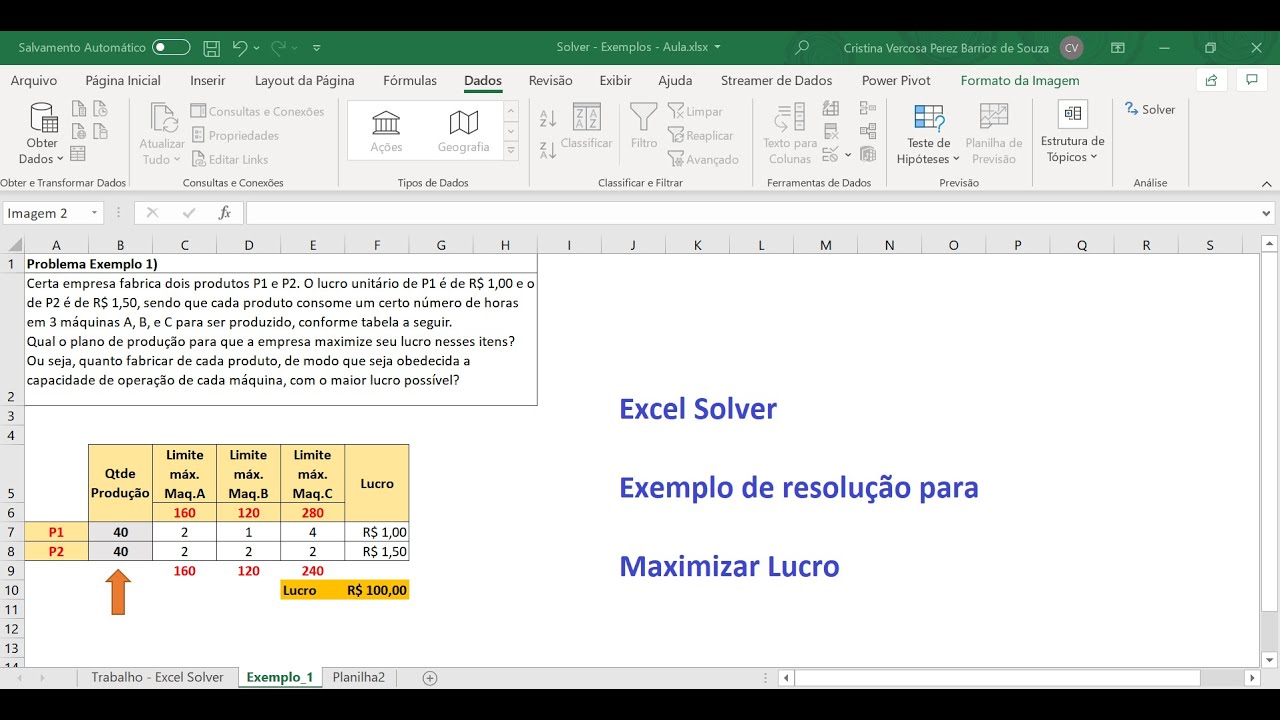1280x720 pixels.
Task: Open the Data Validation dropdown arrow
Action: pyautogui.click(x=848, y=155)
